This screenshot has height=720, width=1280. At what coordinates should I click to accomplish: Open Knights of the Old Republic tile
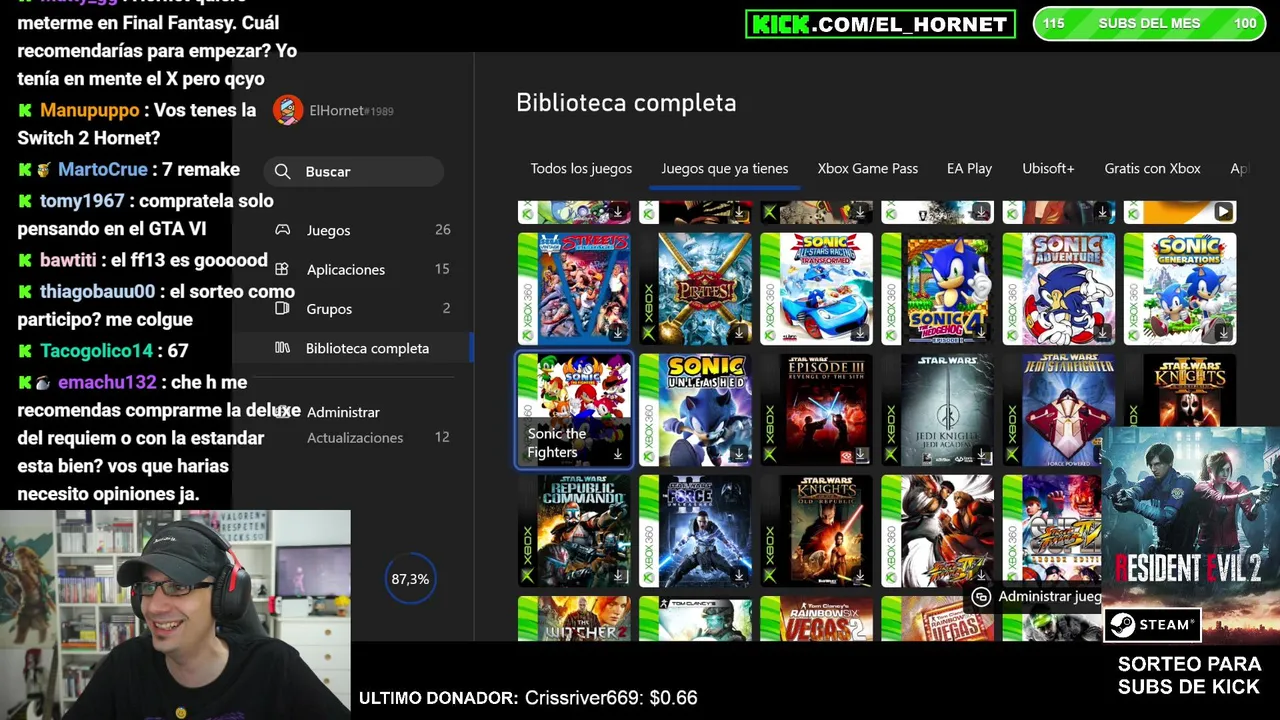pos(816,531)
